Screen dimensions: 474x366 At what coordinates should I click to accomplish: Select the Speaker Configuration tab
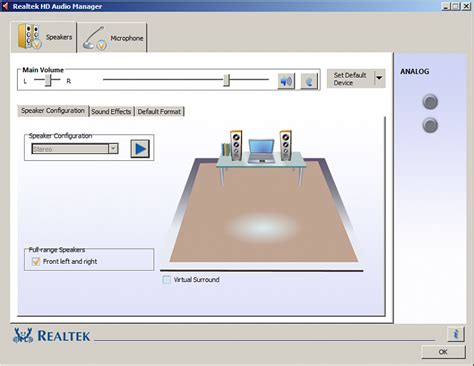[53, 111]
